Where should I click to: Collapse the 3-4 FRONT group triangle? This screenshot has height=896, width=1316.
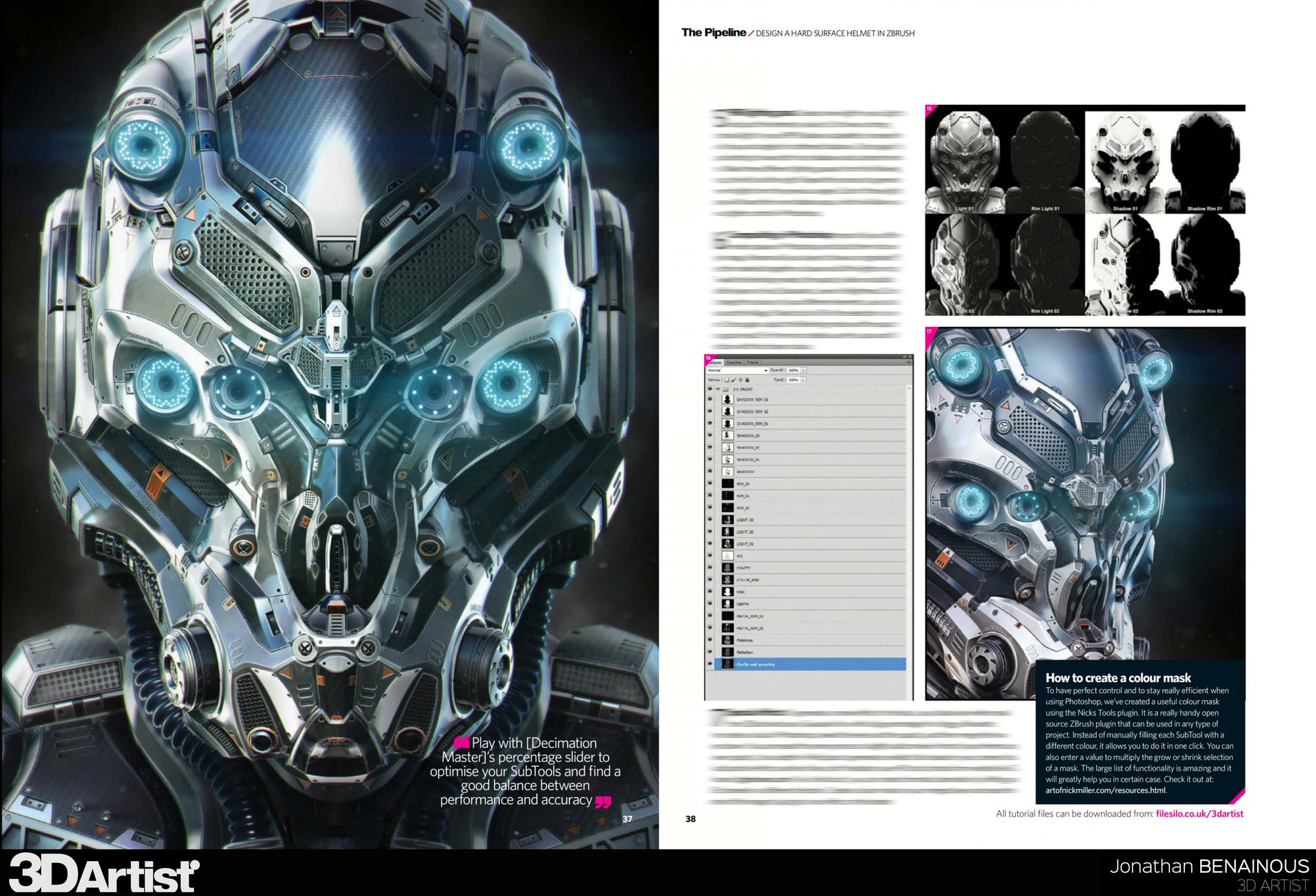[x=718, y=389]
